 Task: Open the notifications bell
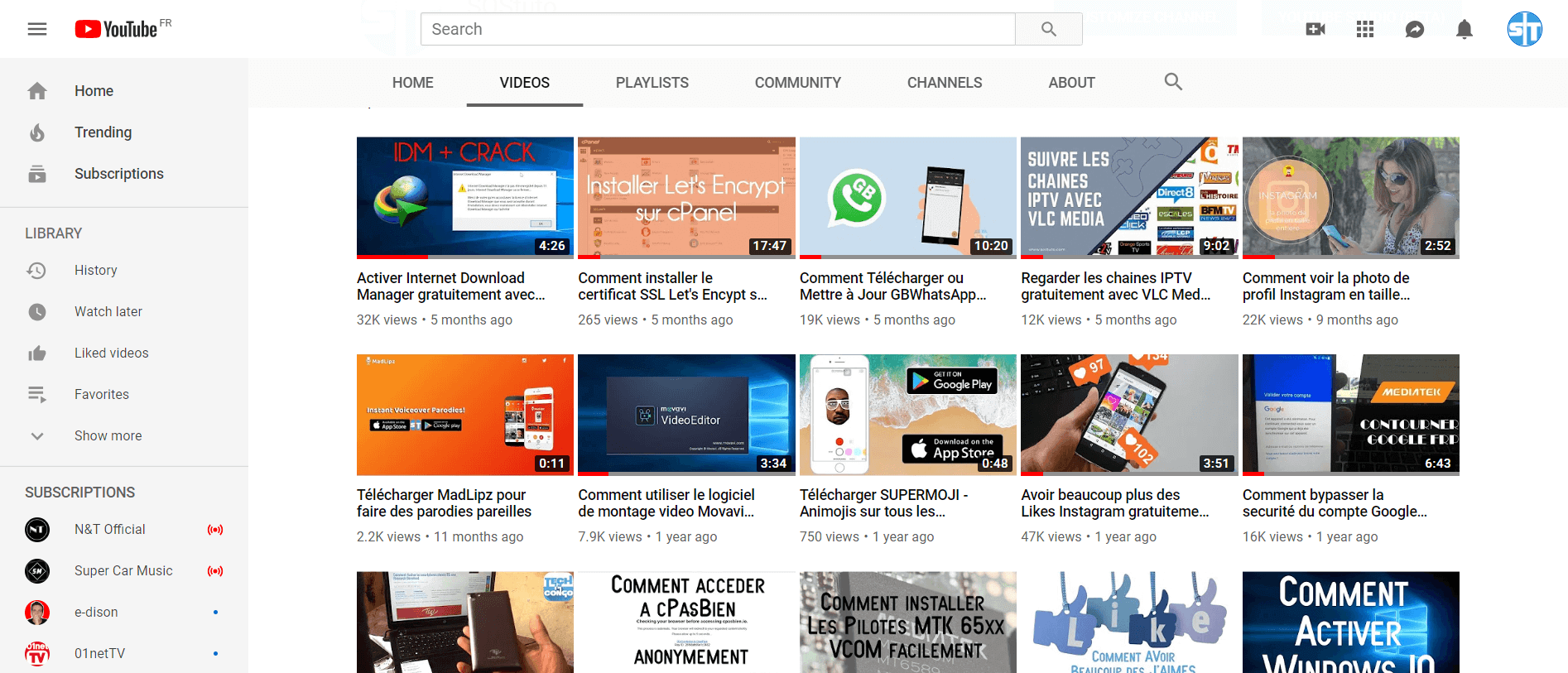click(x=1465, y=29)
